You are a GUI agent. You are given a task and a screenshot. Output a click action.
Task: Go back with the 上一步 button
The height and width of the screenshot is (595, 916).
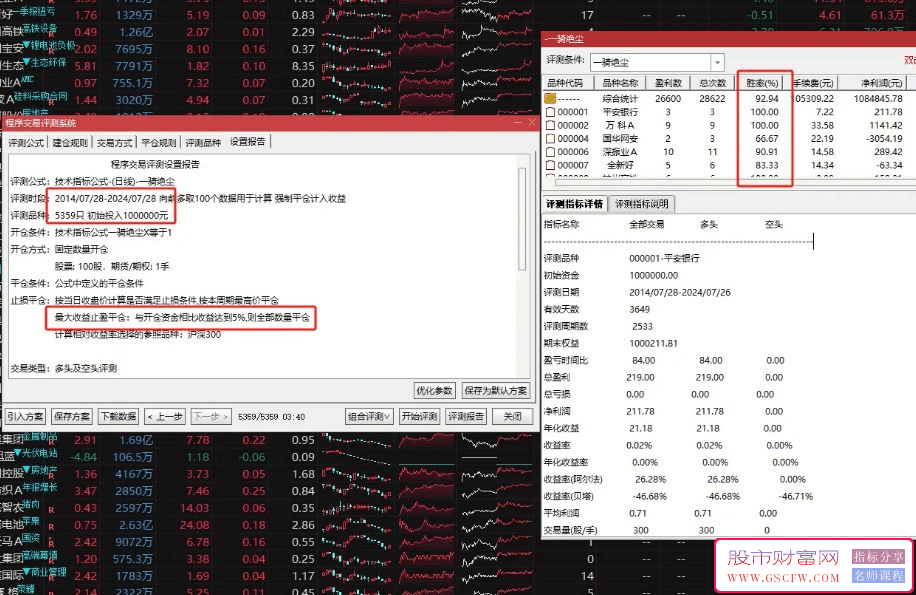click(166, 416)
